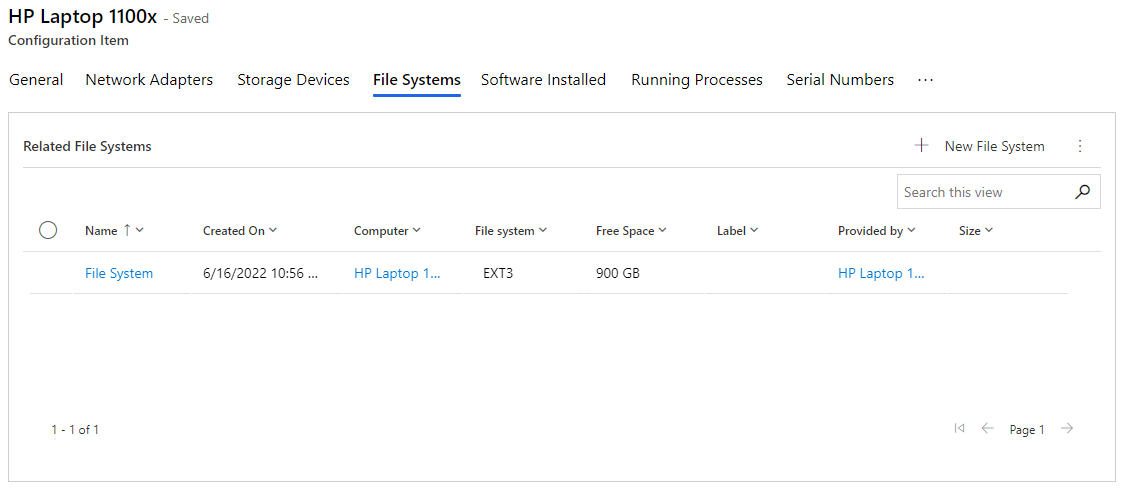Switch to Network Adapters tab
1126x495 pixels.
149,80
